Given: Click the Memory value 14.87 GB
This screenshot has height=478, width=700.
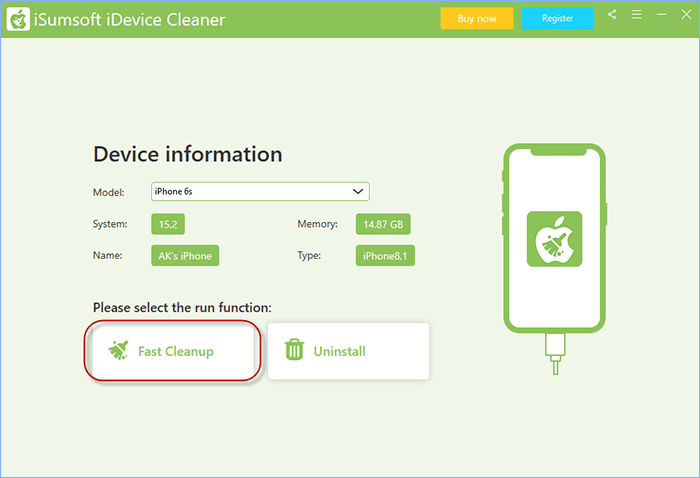Looking at the screenshot, I should point(383,224).
